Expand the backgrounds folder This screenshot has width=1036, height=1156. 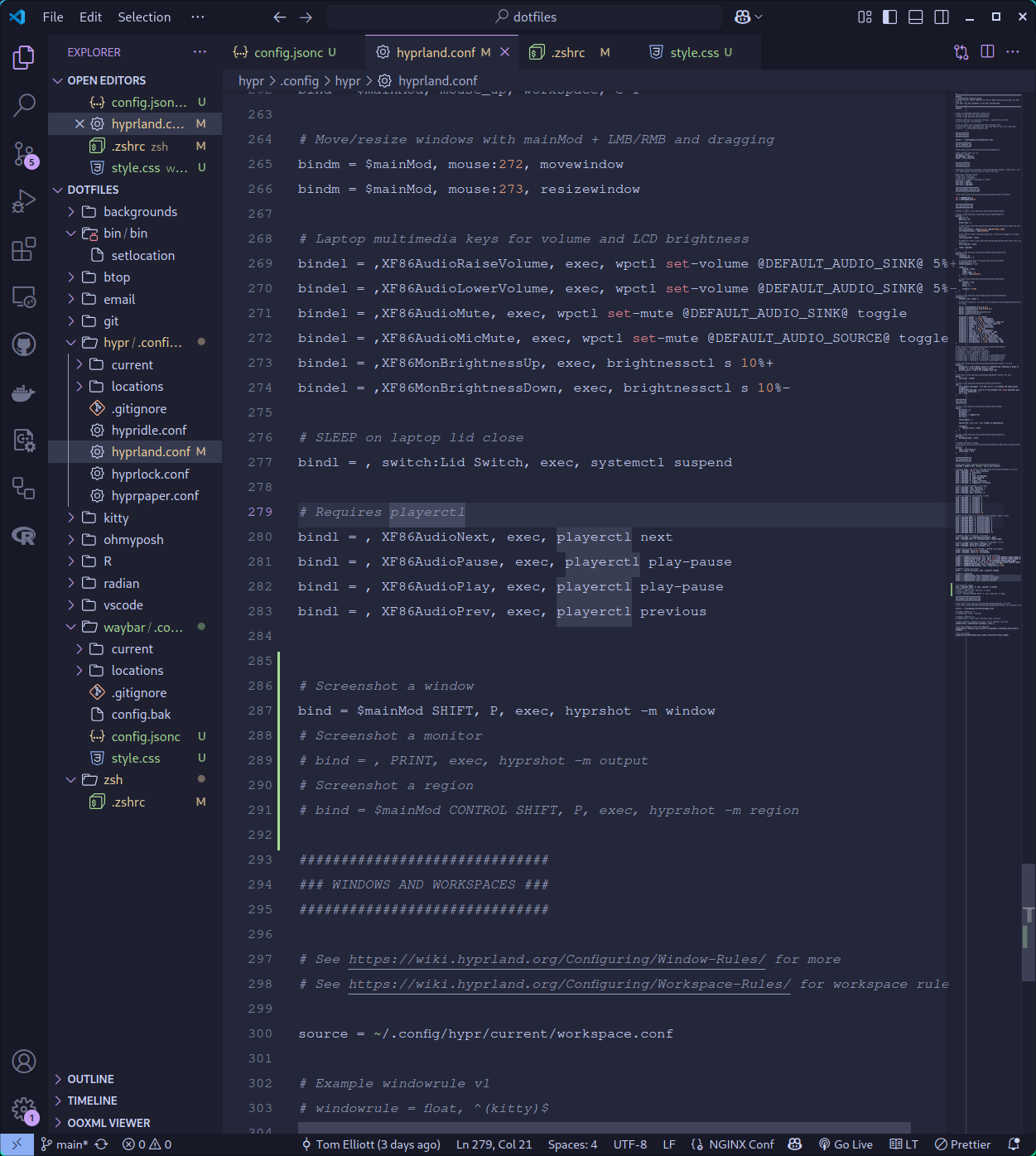point(140,212)
